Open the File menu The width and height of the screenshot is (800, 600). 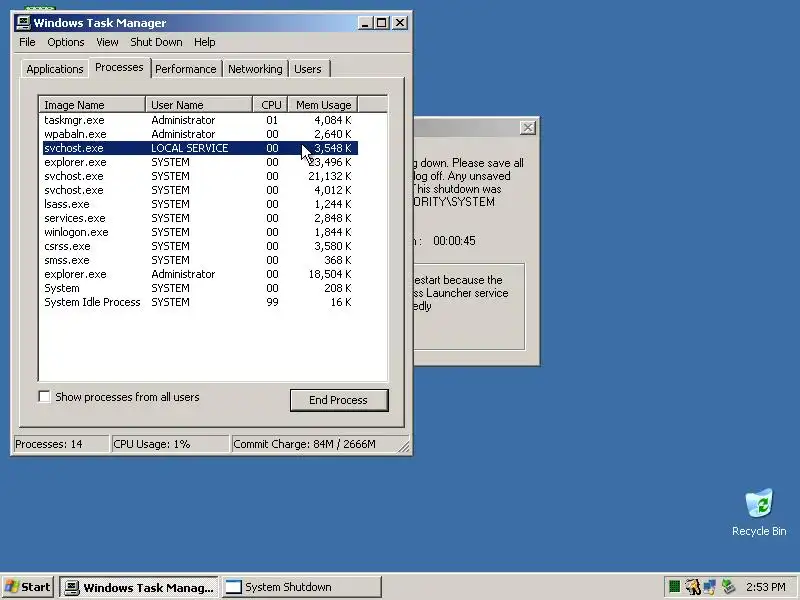[27, 42]
